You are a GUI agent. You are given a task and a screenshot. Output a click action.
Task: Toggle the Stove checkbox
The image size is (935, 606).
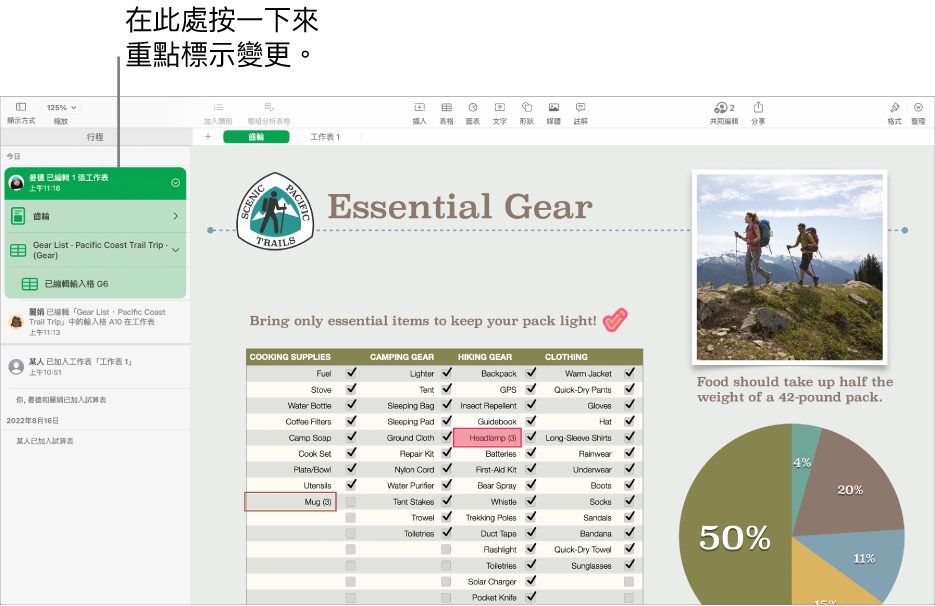pos(351,389)
